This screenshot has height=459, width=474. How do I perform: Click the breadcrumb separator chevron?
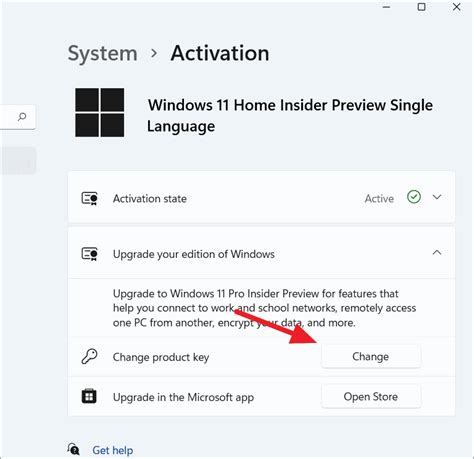[154, 53]
